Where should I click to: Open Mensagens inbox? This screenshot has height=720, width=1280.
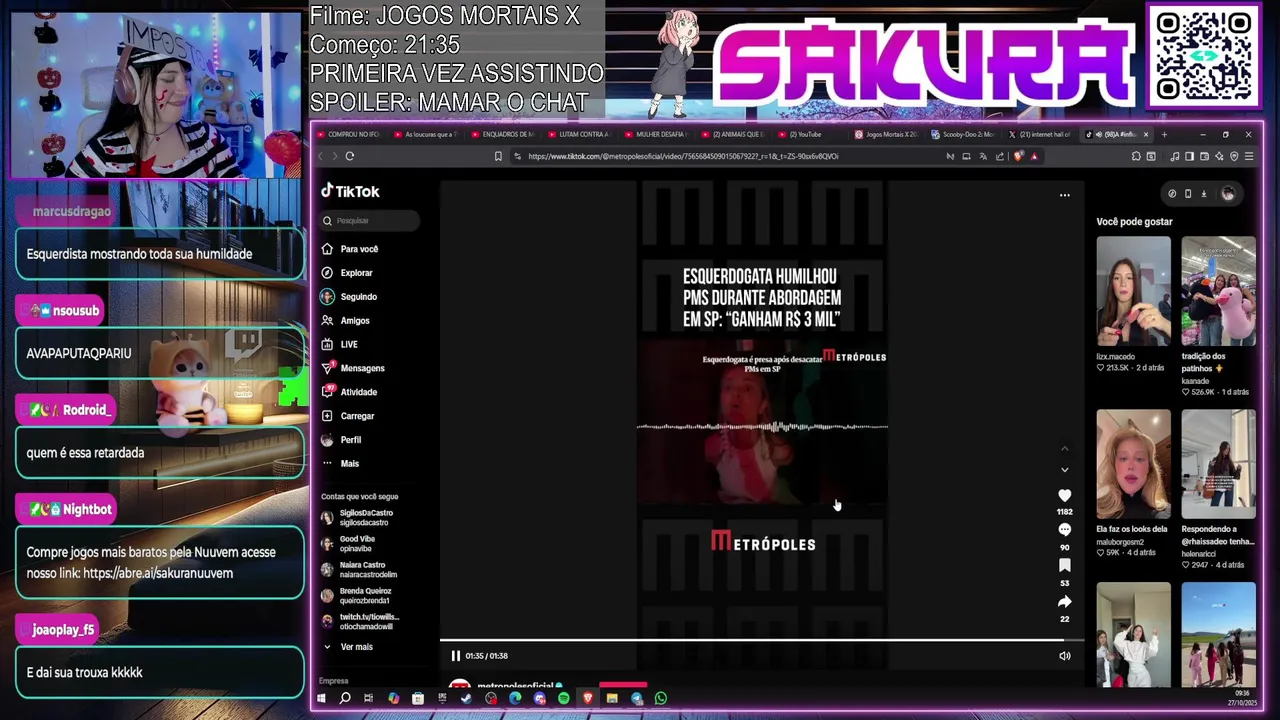tap(353, 368)
